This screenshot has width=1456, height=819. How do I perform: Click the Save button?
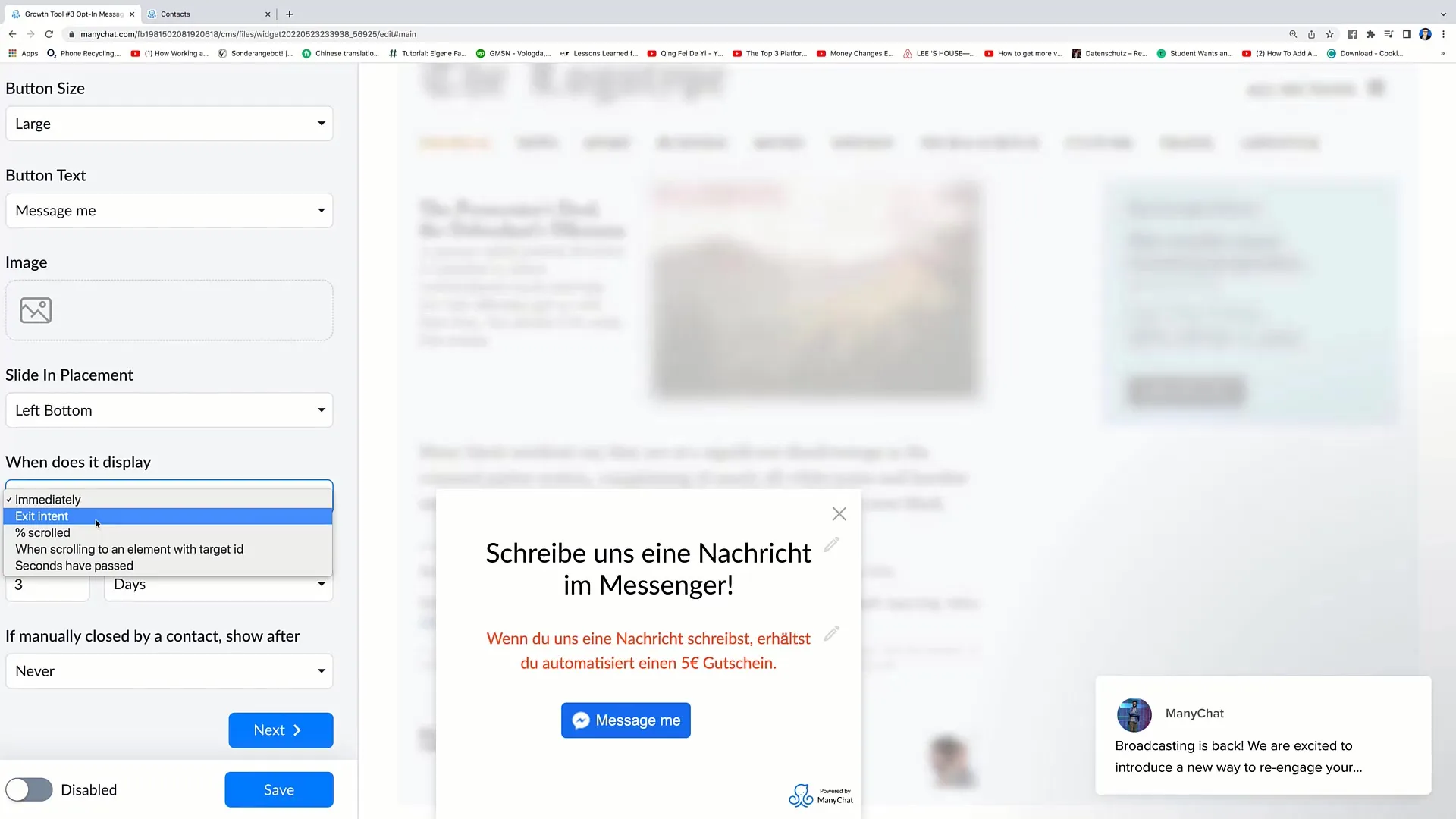point(278,790)
